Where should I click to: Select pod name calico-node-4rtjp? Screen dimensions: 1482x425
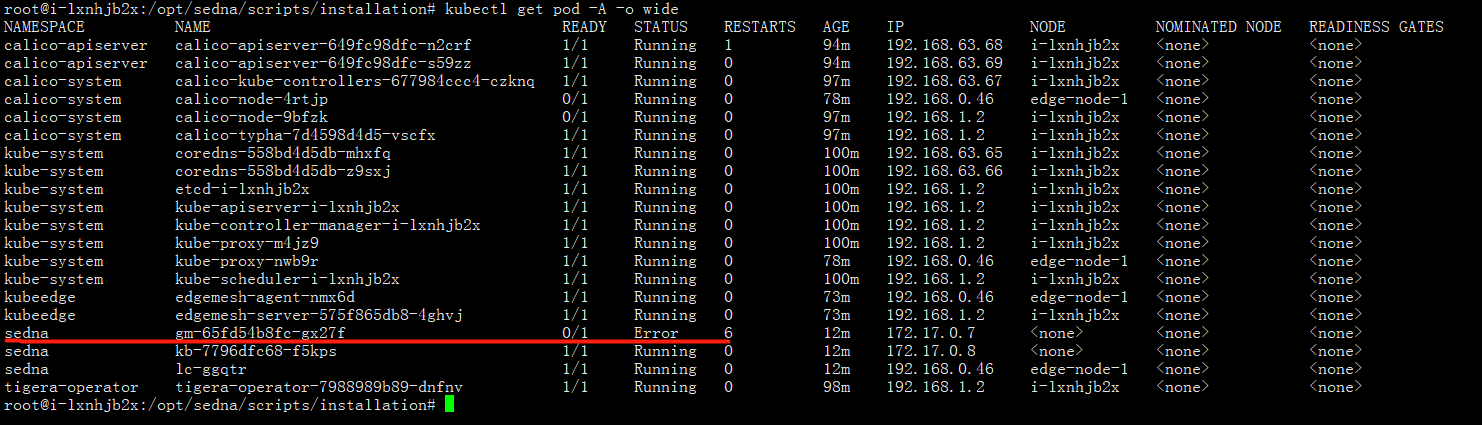coord(251,99)
